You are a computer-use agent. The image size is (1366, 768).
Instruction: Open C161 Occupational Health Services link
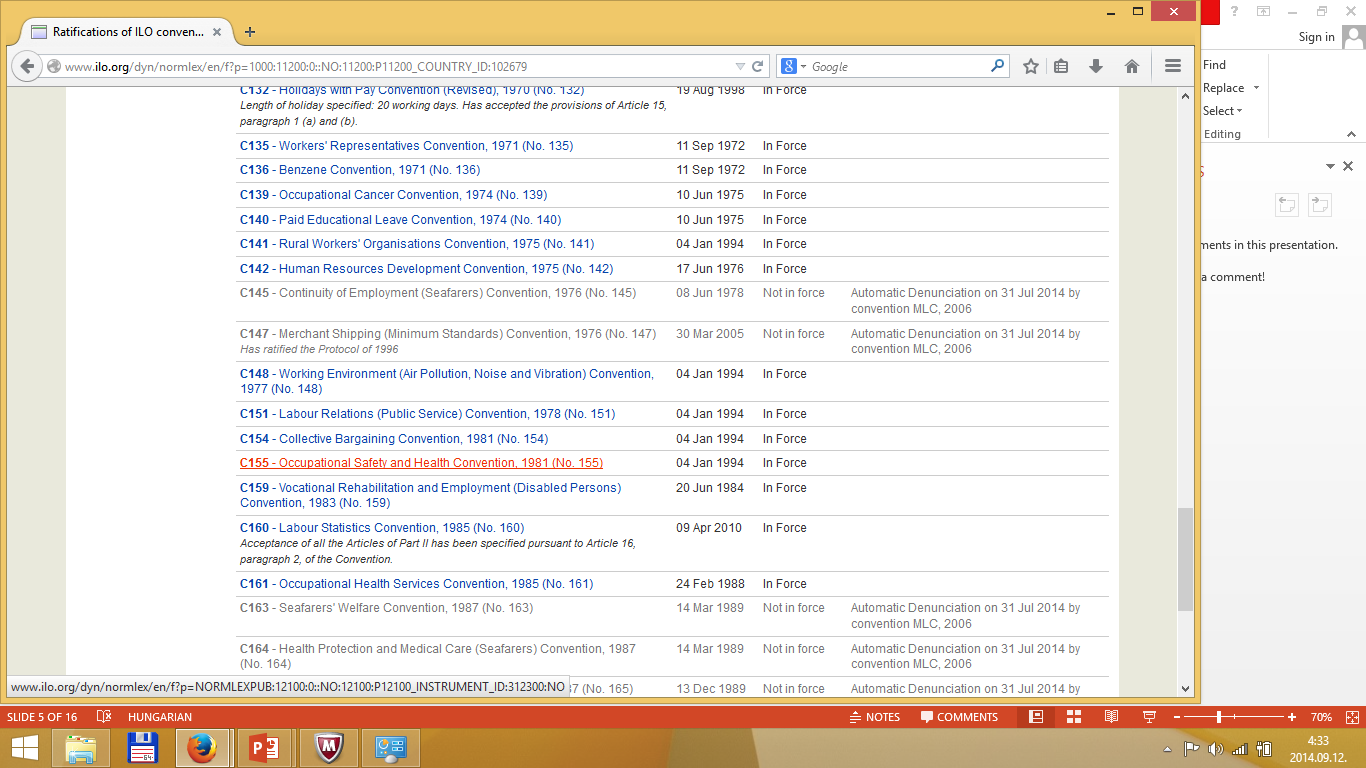[x=416, y=584]
